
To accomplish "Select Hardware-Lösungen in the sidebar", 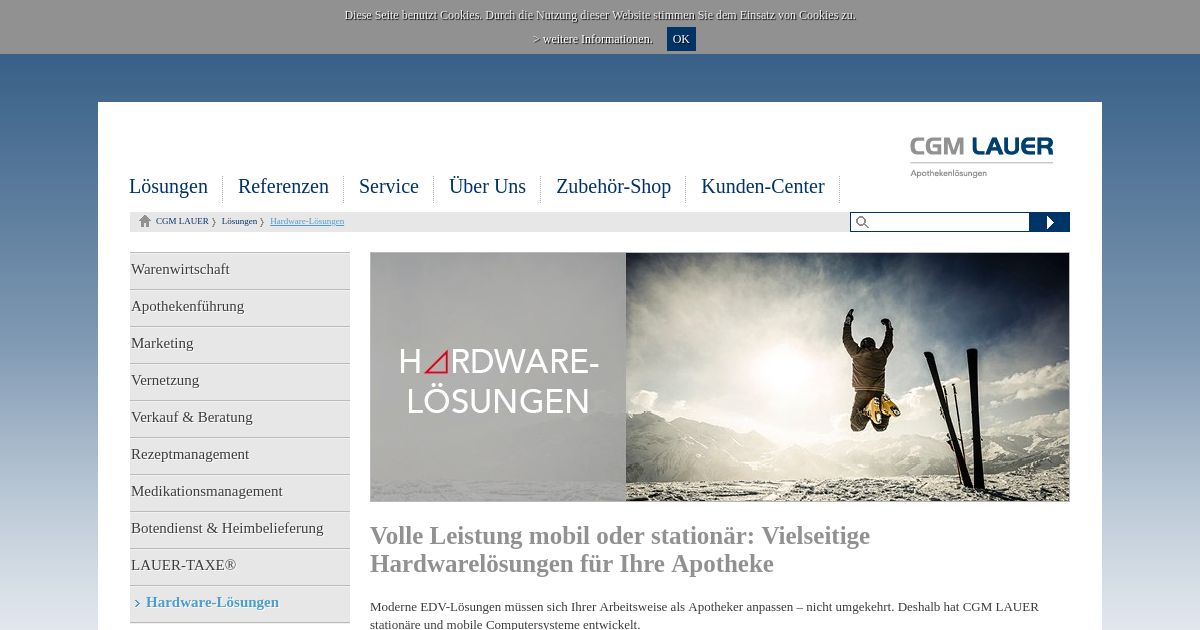I will [240, 603].
